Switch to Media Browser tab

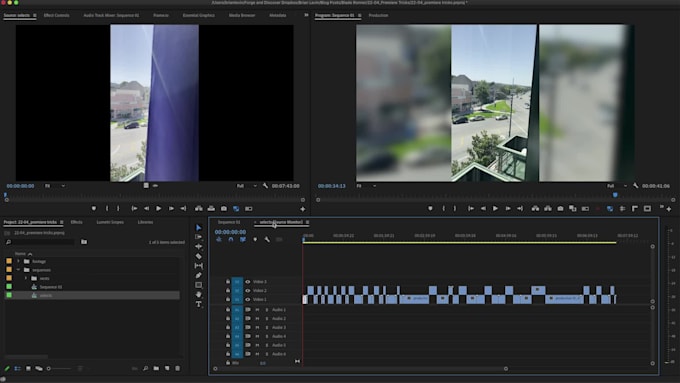coord(242,15)
